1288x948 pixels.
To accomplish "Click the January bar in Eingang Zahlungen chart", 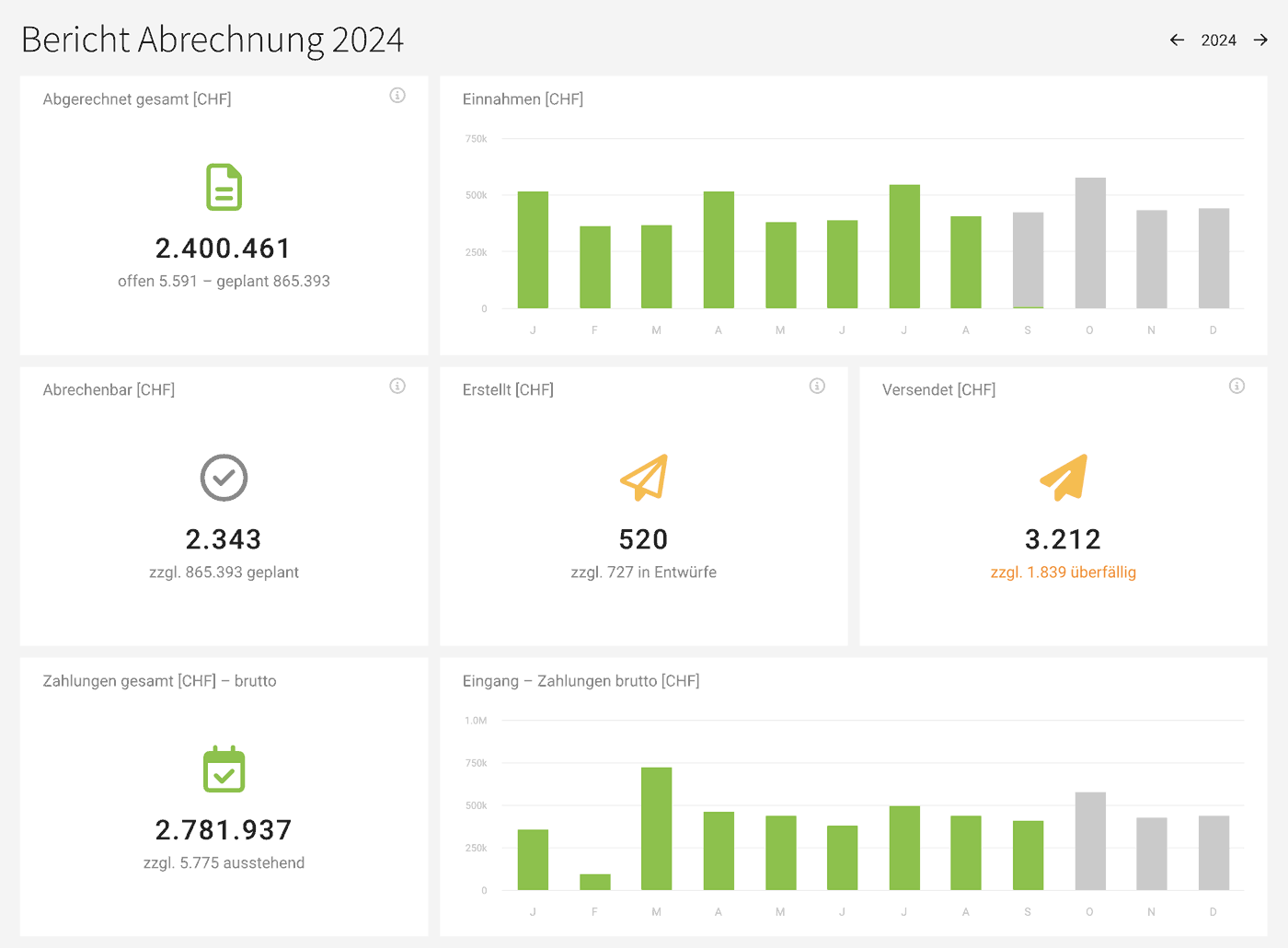I will 533,860.
